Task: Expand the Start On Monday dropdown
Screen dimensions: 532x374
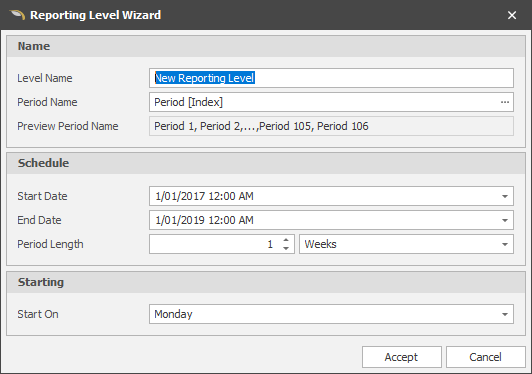Action: (x=505, y=314)
